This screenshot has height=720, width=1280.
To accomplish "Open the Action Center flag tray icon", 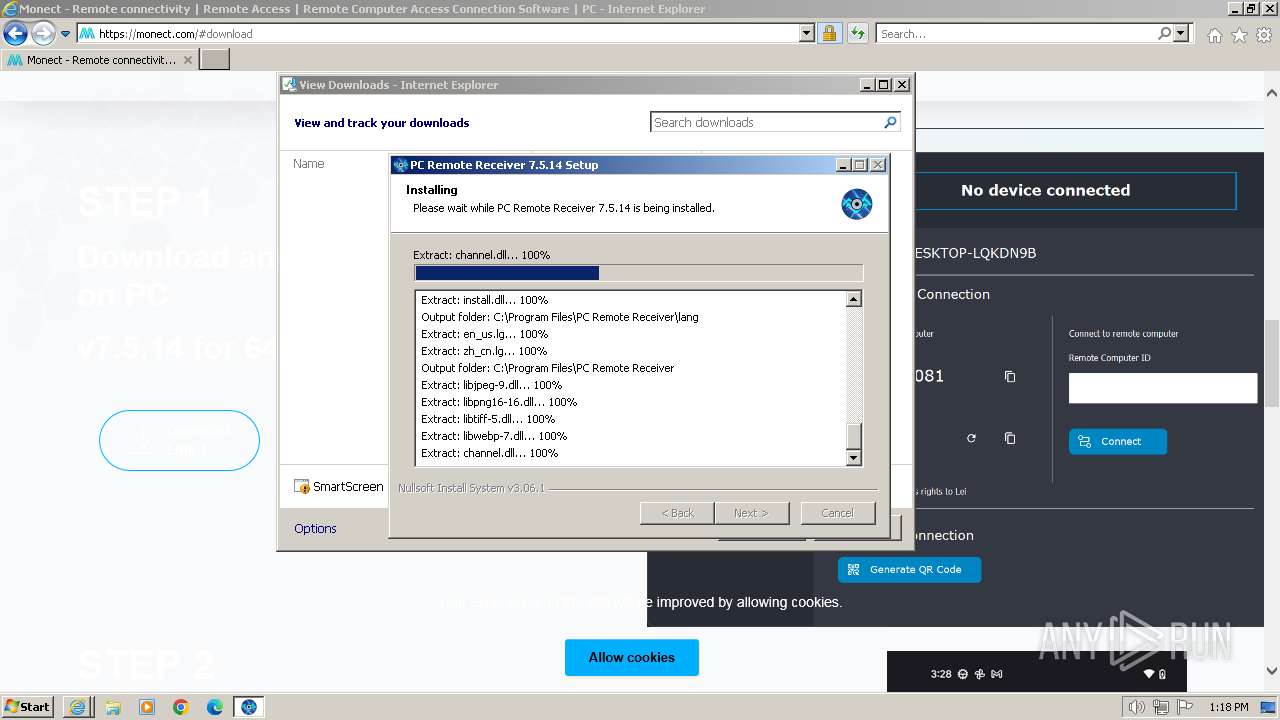I will click(1185, 707).
